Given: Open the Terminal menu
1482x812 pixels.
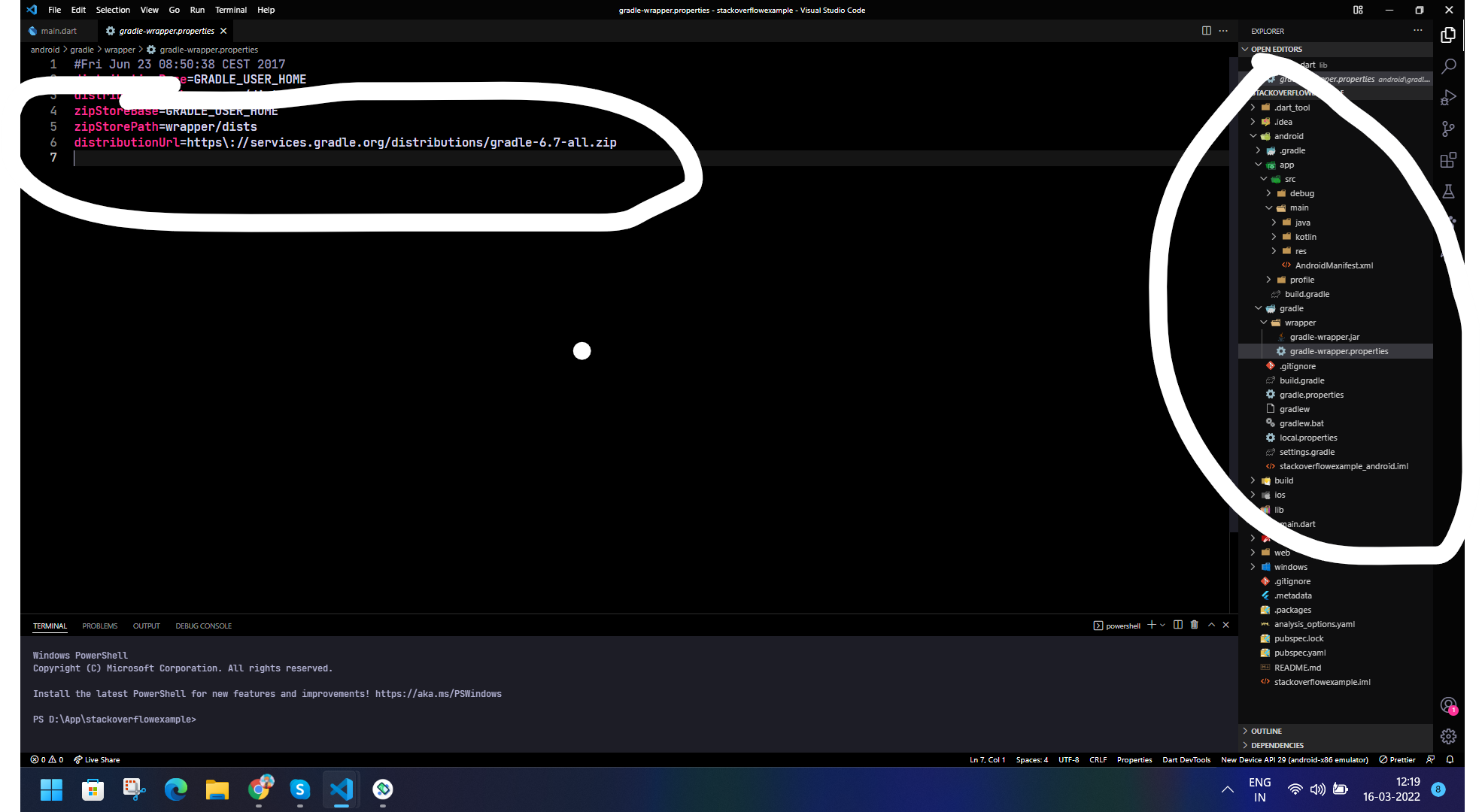Looking at the screenshot, I should click(x=231, y=10).
